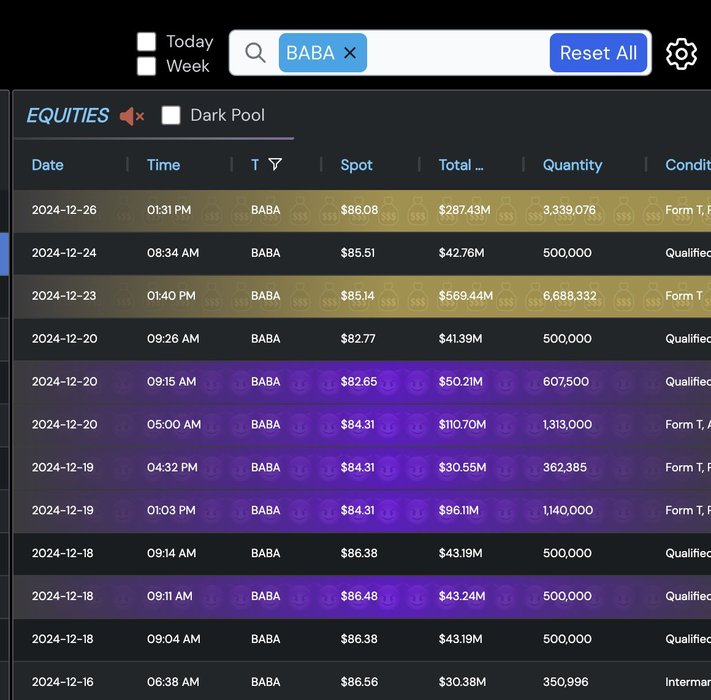711x700 pixels.
Task: Click the 3,339,076 quantity cell
Action: pos(569,210)
